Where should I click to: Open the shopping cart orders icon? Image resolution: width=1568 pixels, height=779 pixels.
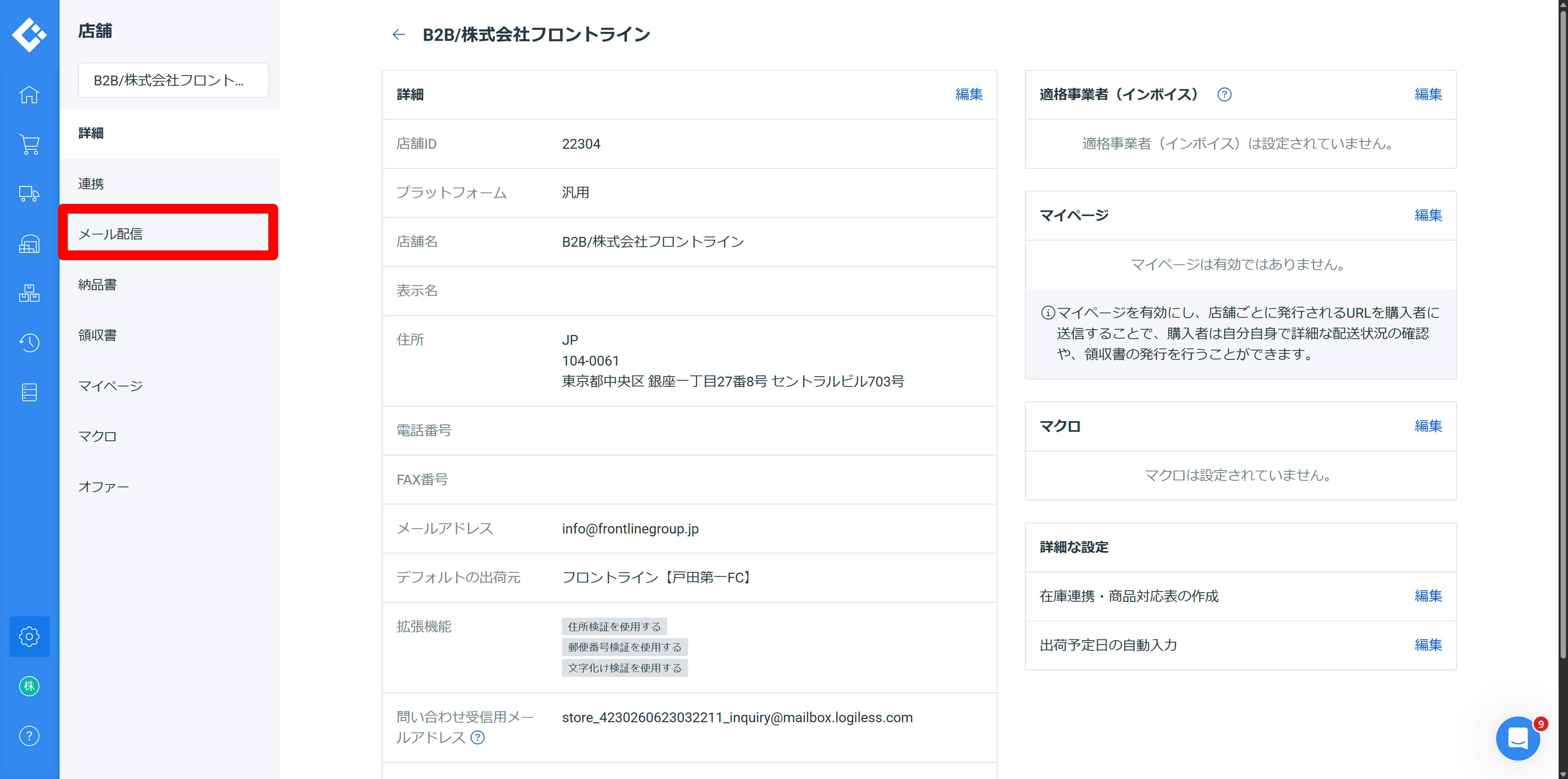click(29, 144)
